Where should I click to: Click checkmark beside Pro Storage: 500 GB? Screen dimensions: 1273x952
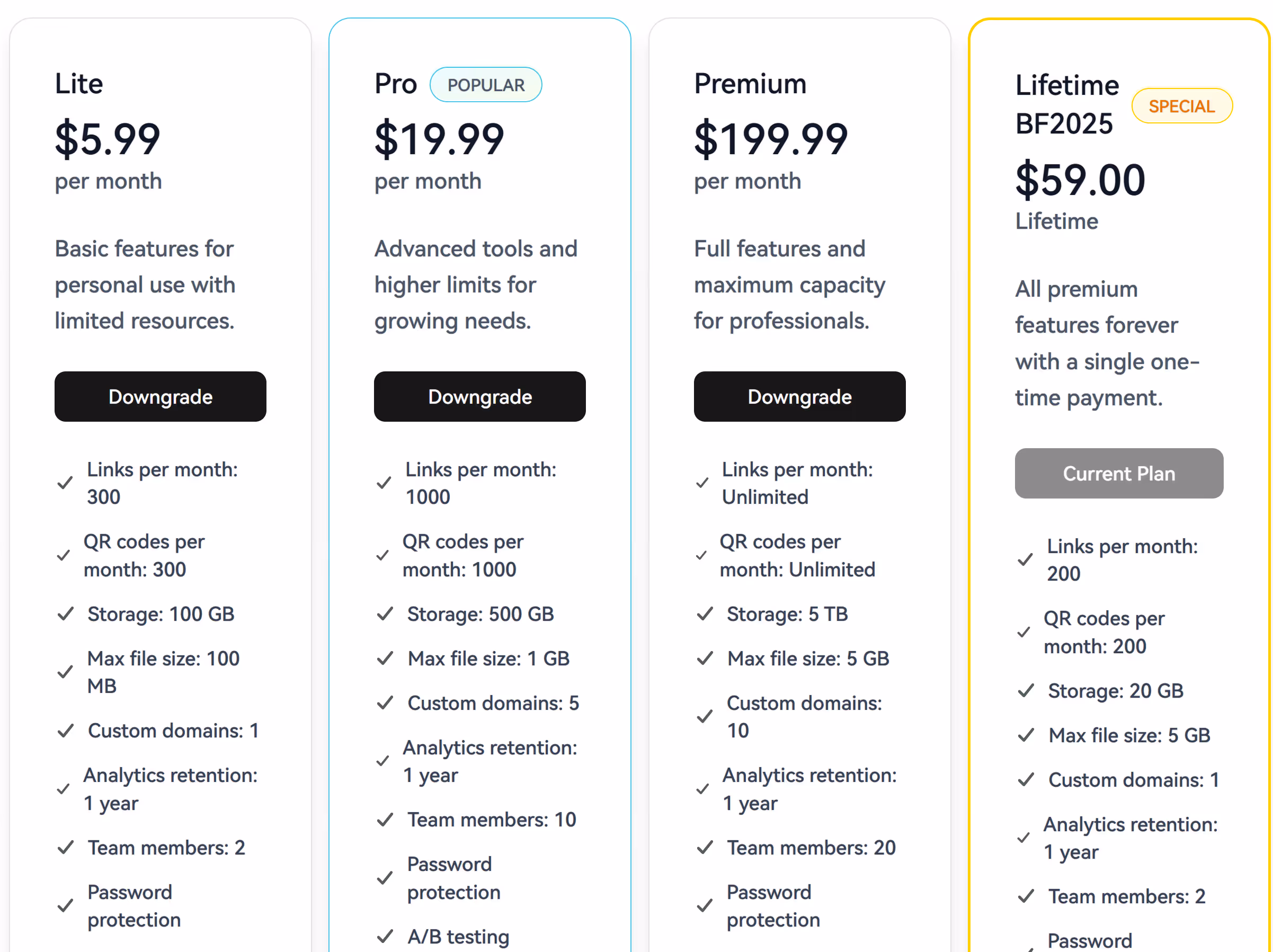(385, 614)
